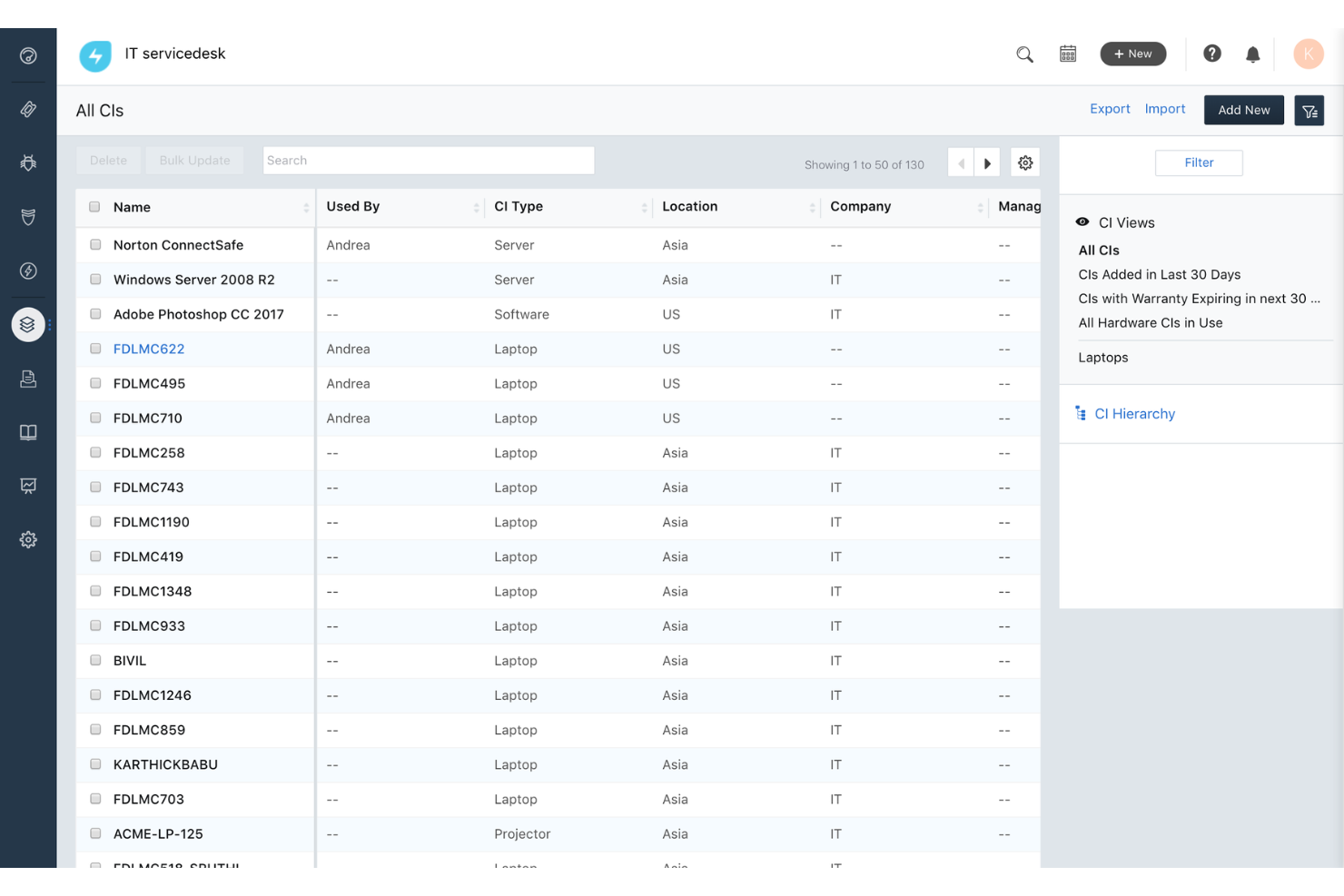The height and width of the screenshot is (896, 1344).
Task: Sort the CI Type column
Action: [x=645, y=207]
